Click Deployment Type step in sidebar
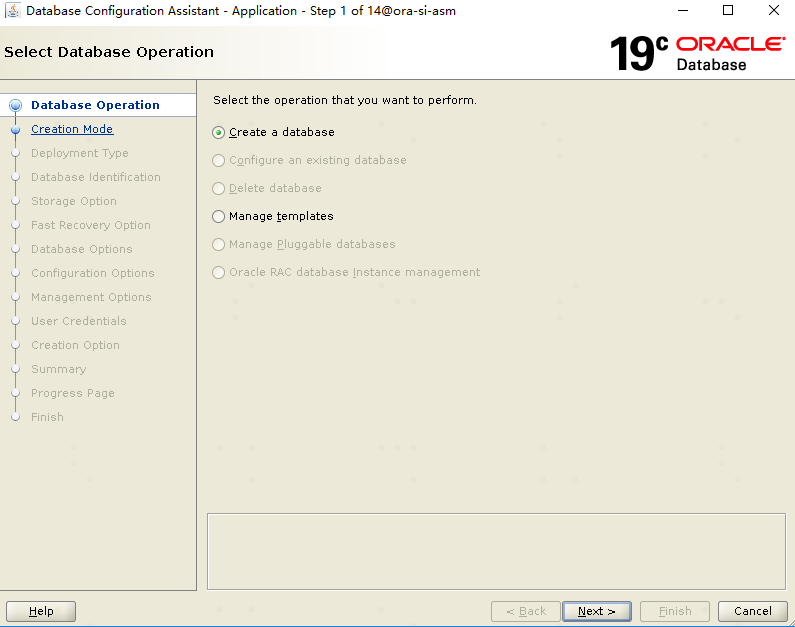Image resolution: width=795 pixels, height=627 pixels. [80, 153]
